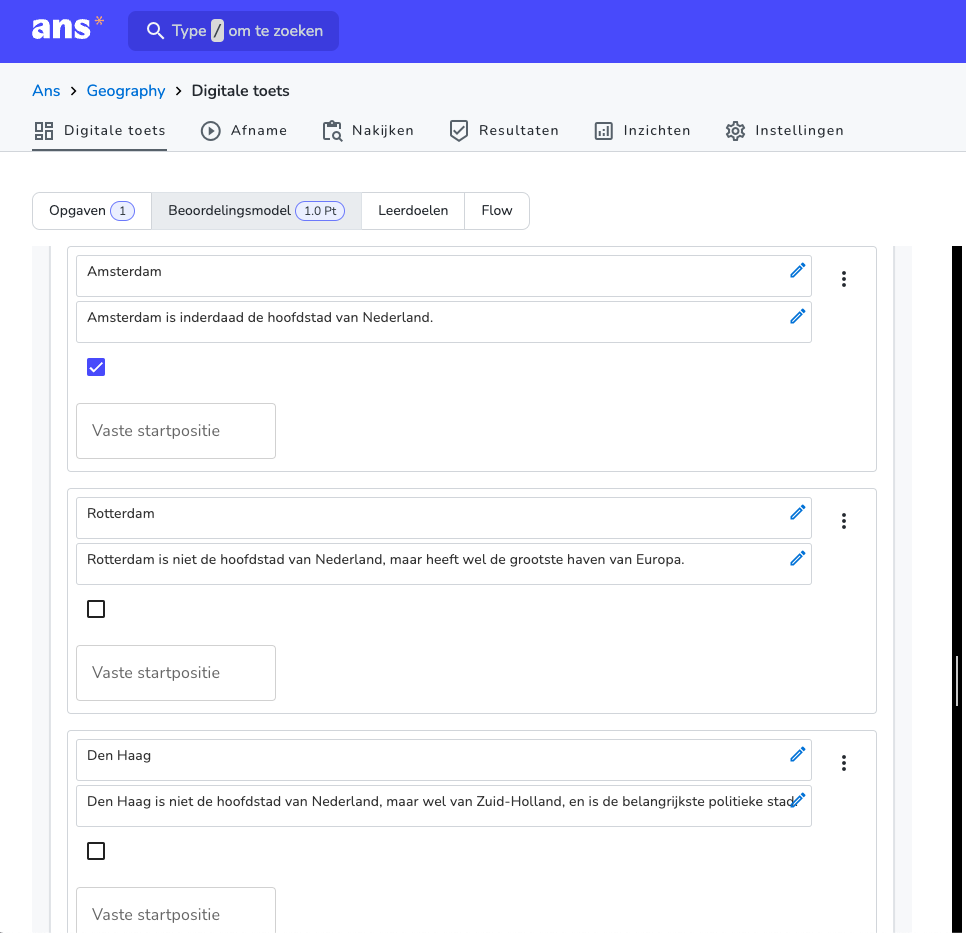
Task: Open the Flow sub-tab
Action: click(497, 211)
